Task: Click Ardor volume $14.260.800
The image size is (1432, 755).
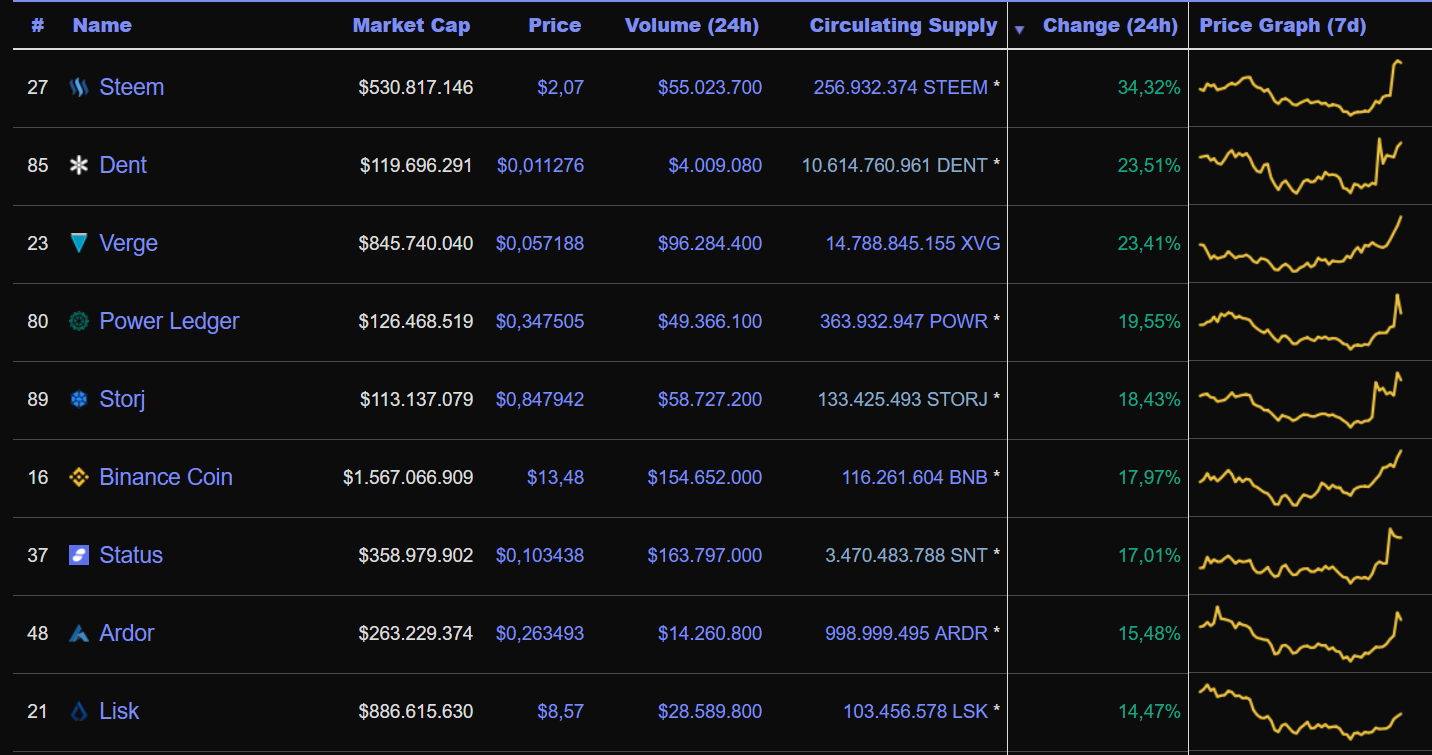Action: (x=710, y=634)
